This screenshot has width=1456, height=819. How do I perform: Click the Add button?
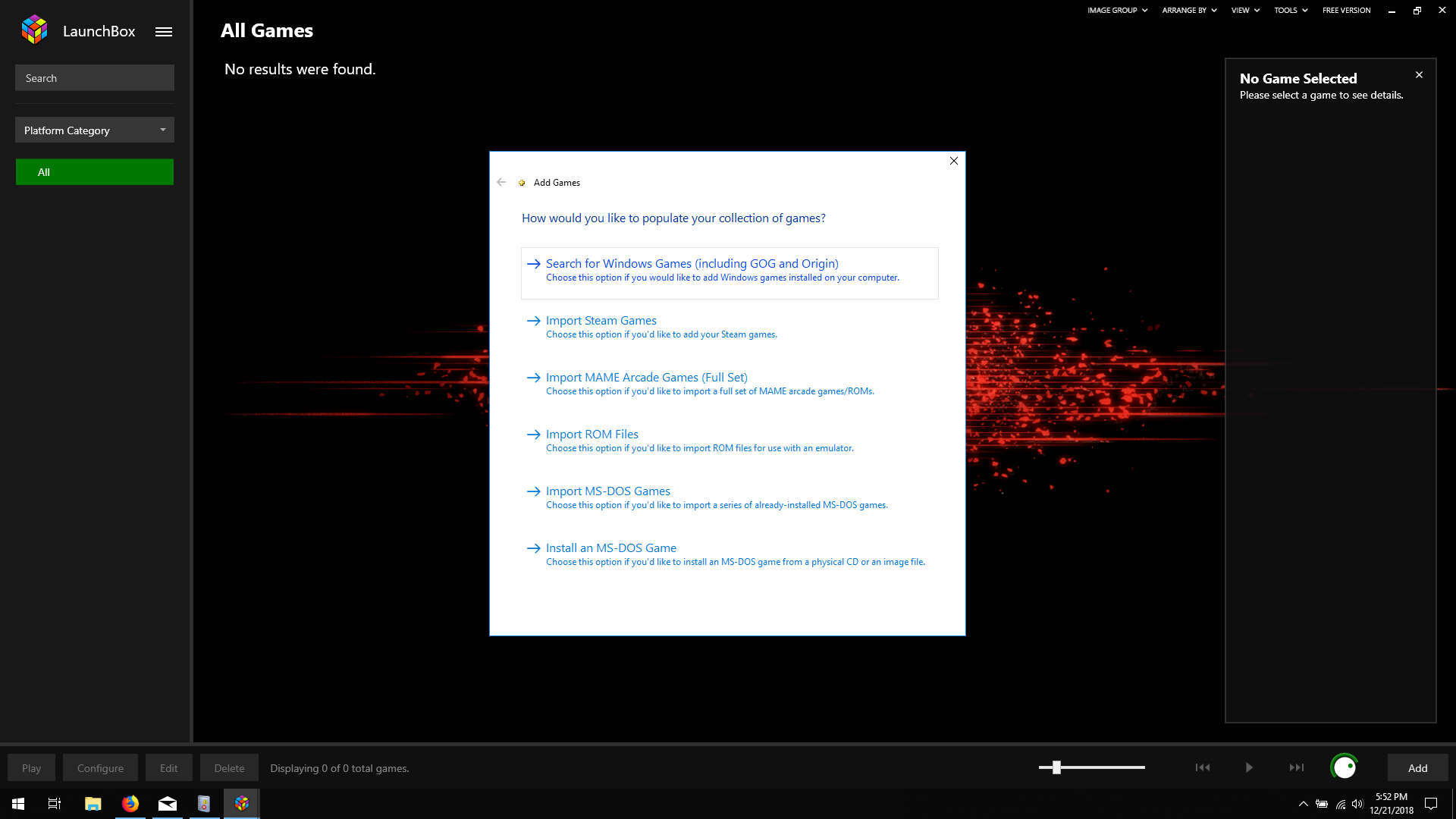point(1417,768)
